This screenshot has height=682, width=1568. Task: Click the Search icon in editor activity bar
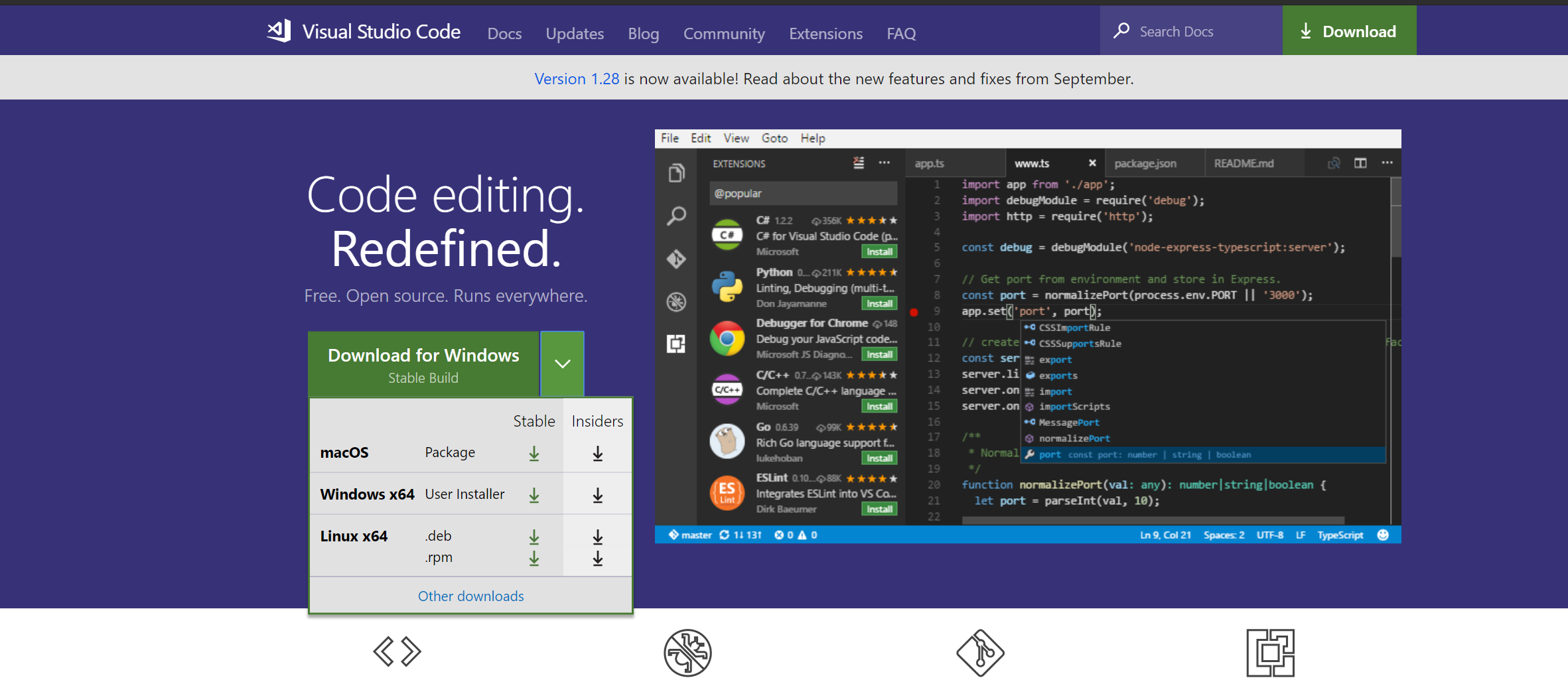pos(676,216)
